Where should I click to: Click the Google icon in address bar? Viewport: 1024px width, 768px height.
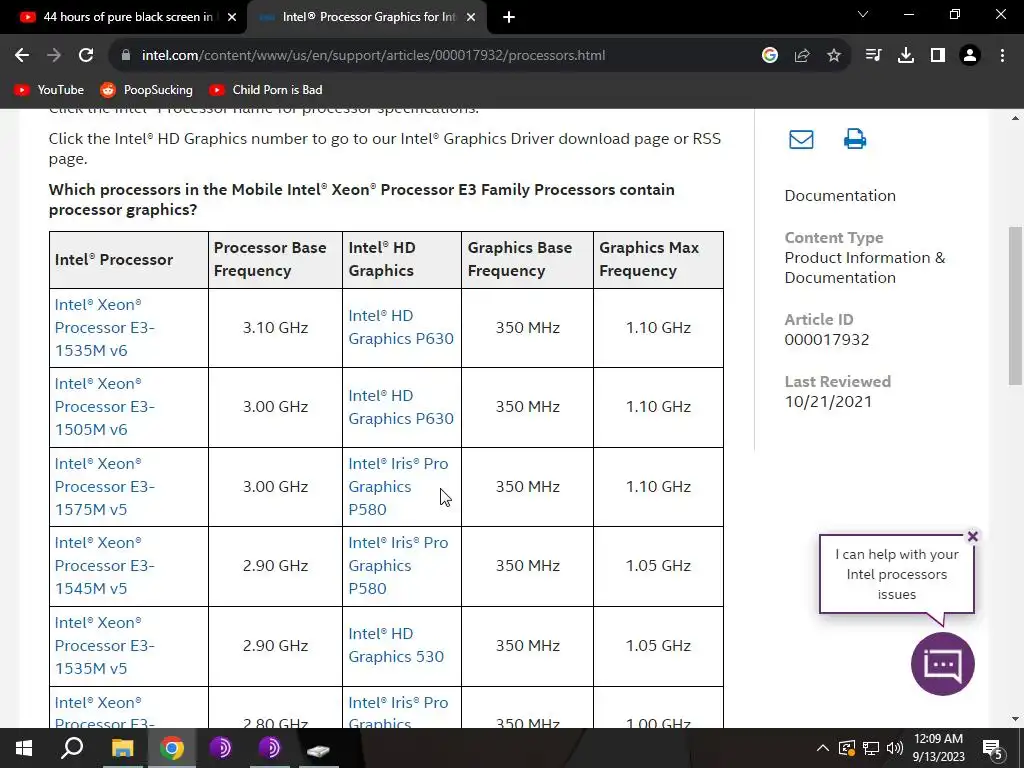(x=770, y=56)
